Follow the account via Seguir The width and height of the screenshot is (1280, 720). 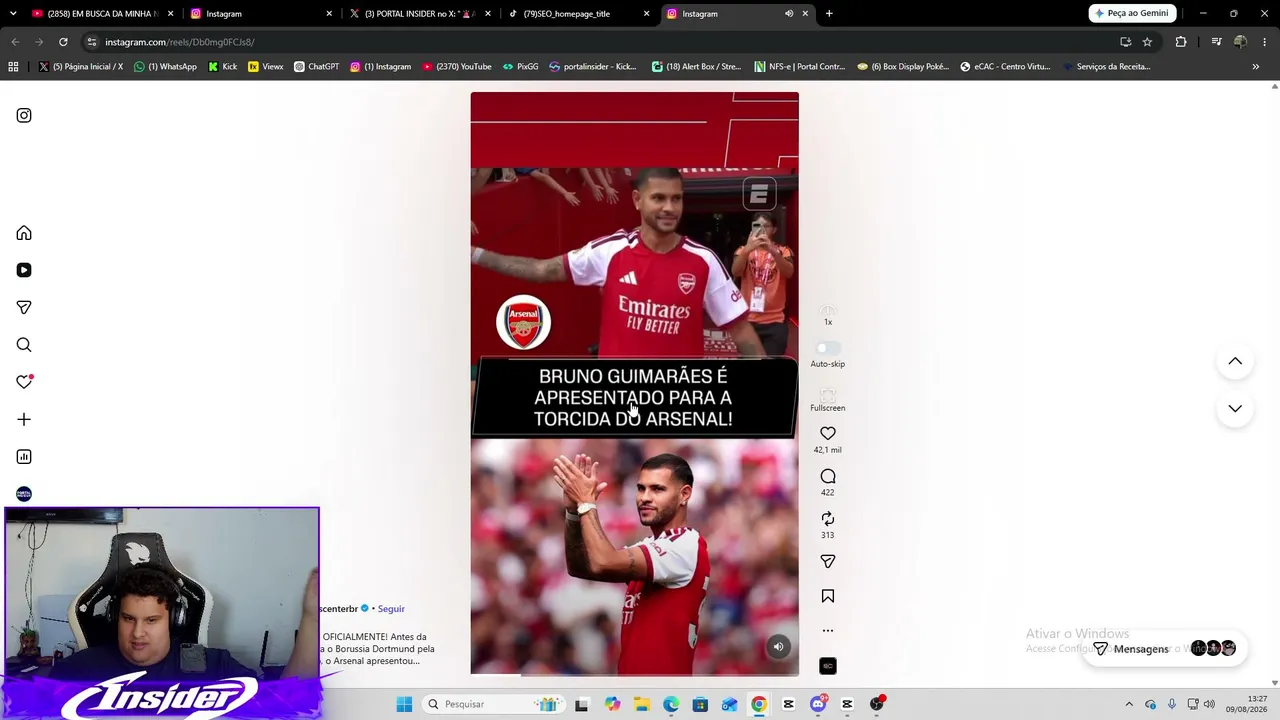pyautogui.click(x=391, y=609)
